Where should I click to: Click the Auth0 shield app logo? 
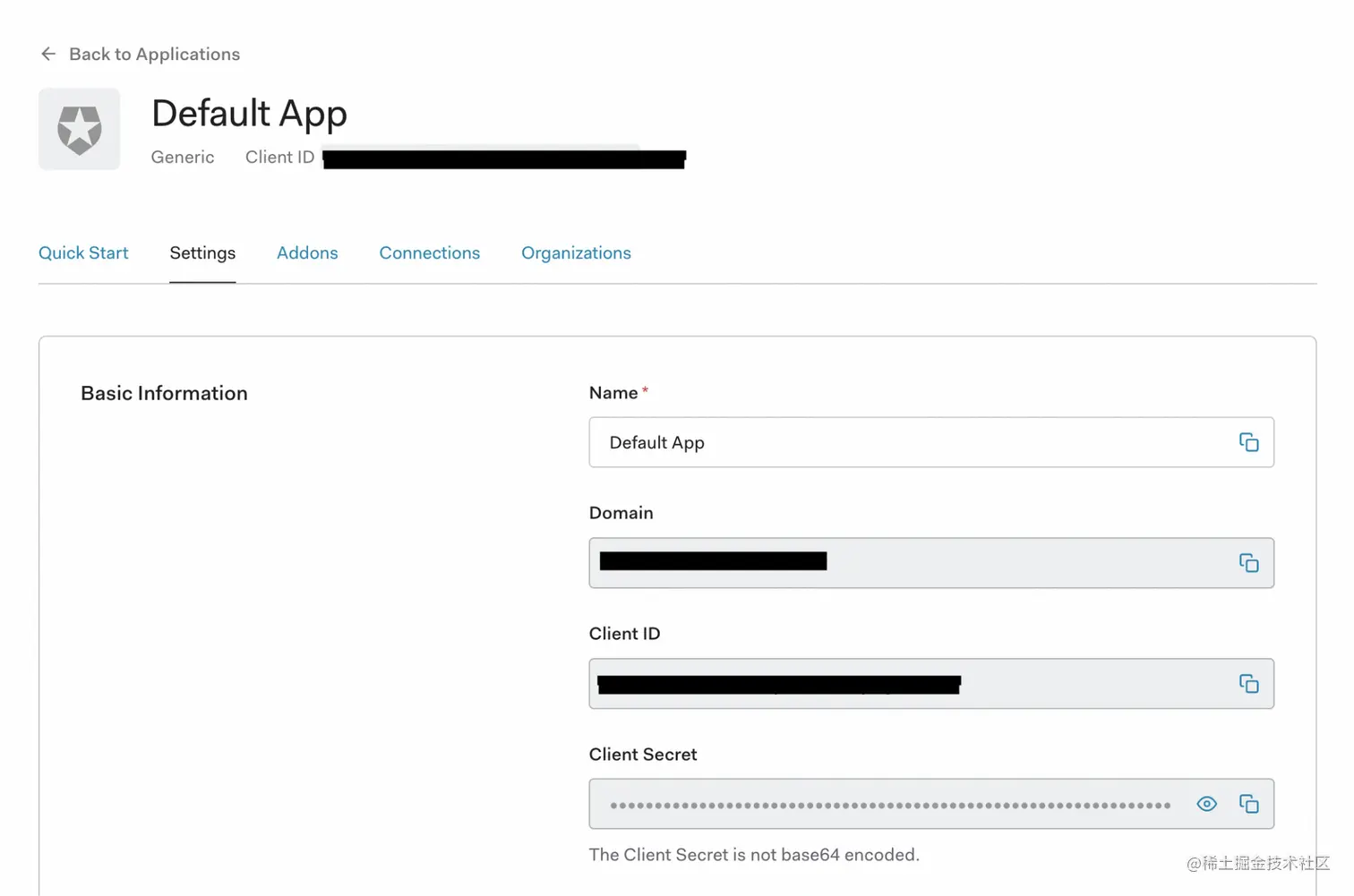(x=79, y=128)
